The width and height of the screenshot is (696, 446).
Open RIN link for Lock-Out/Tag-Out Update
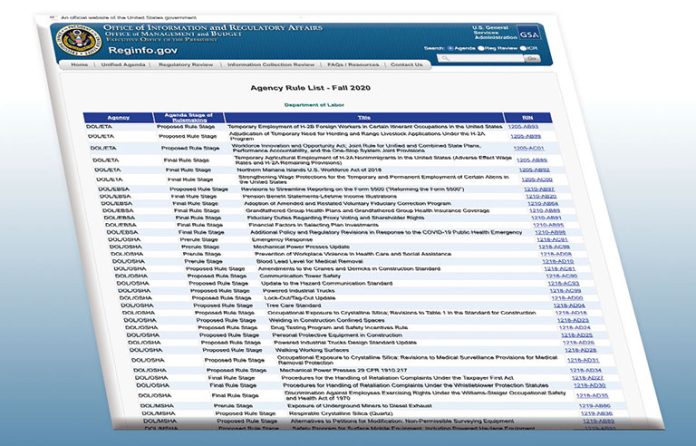point(567,298)
